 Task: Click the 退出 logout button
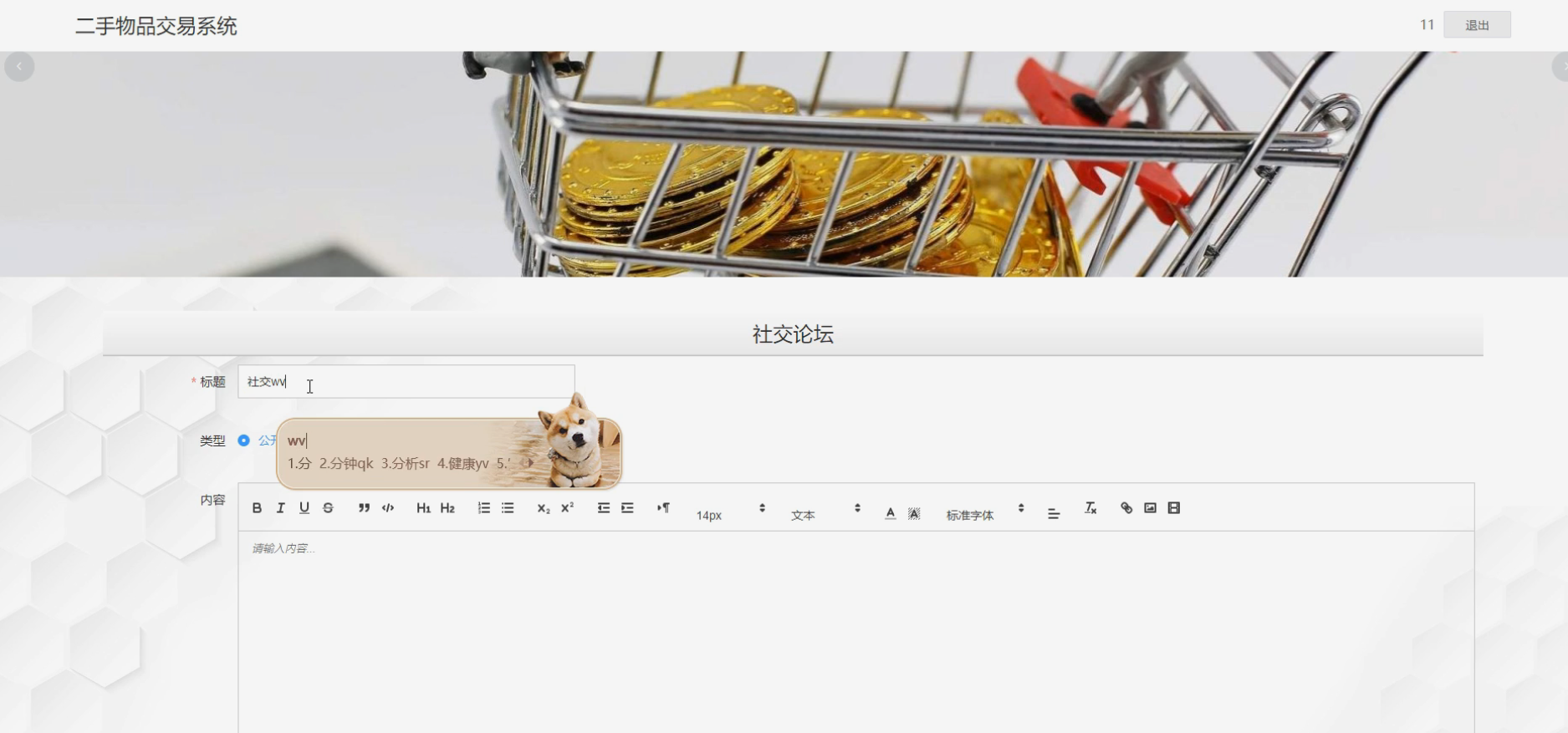[1477, 25]
